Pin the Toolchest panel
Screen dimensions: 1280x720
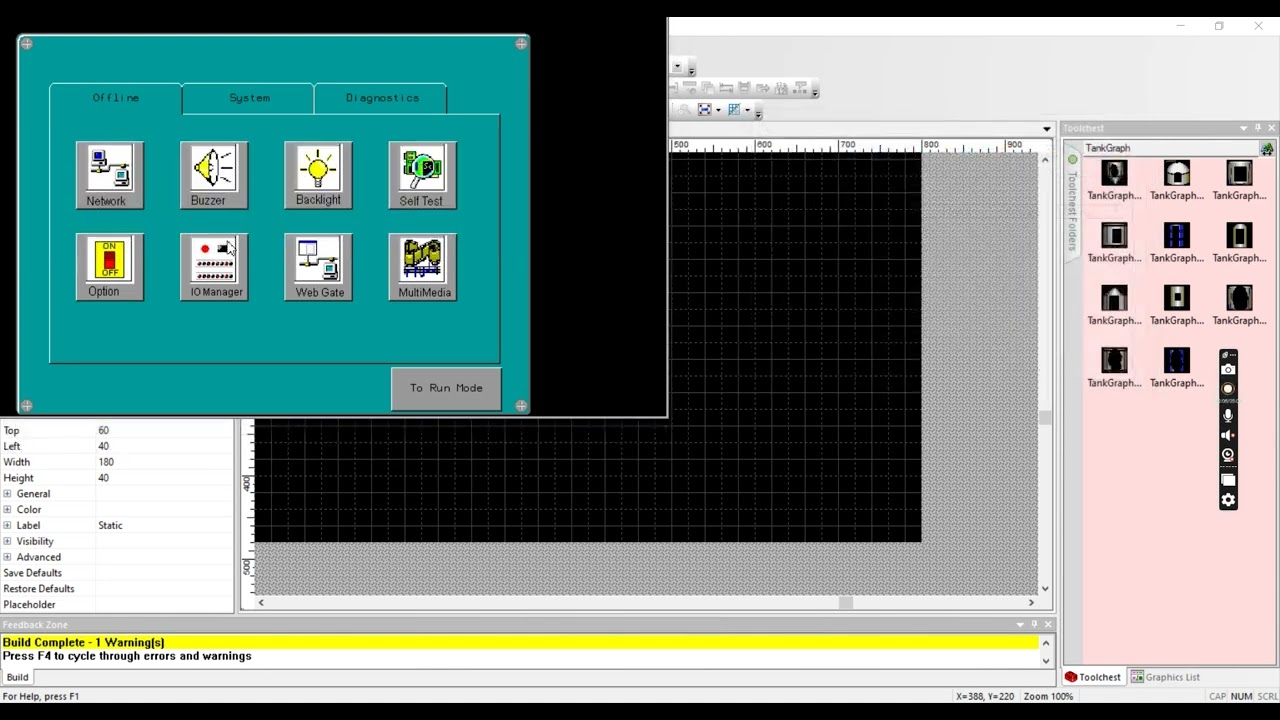(1258, 128)
